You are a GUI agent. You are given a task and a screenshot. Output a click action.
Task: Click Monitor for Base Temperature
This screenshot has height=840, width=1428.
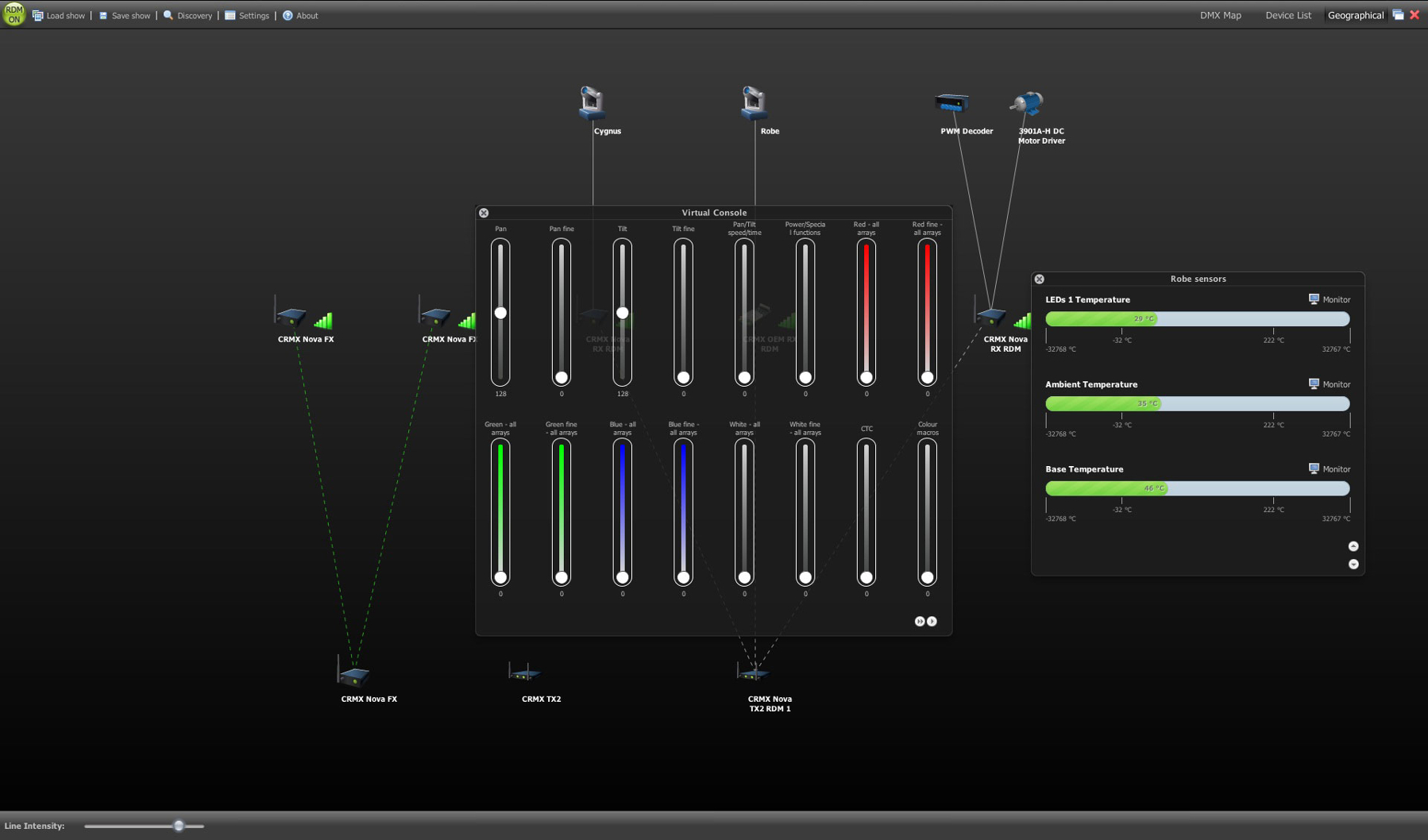[x=1330, y=469]
